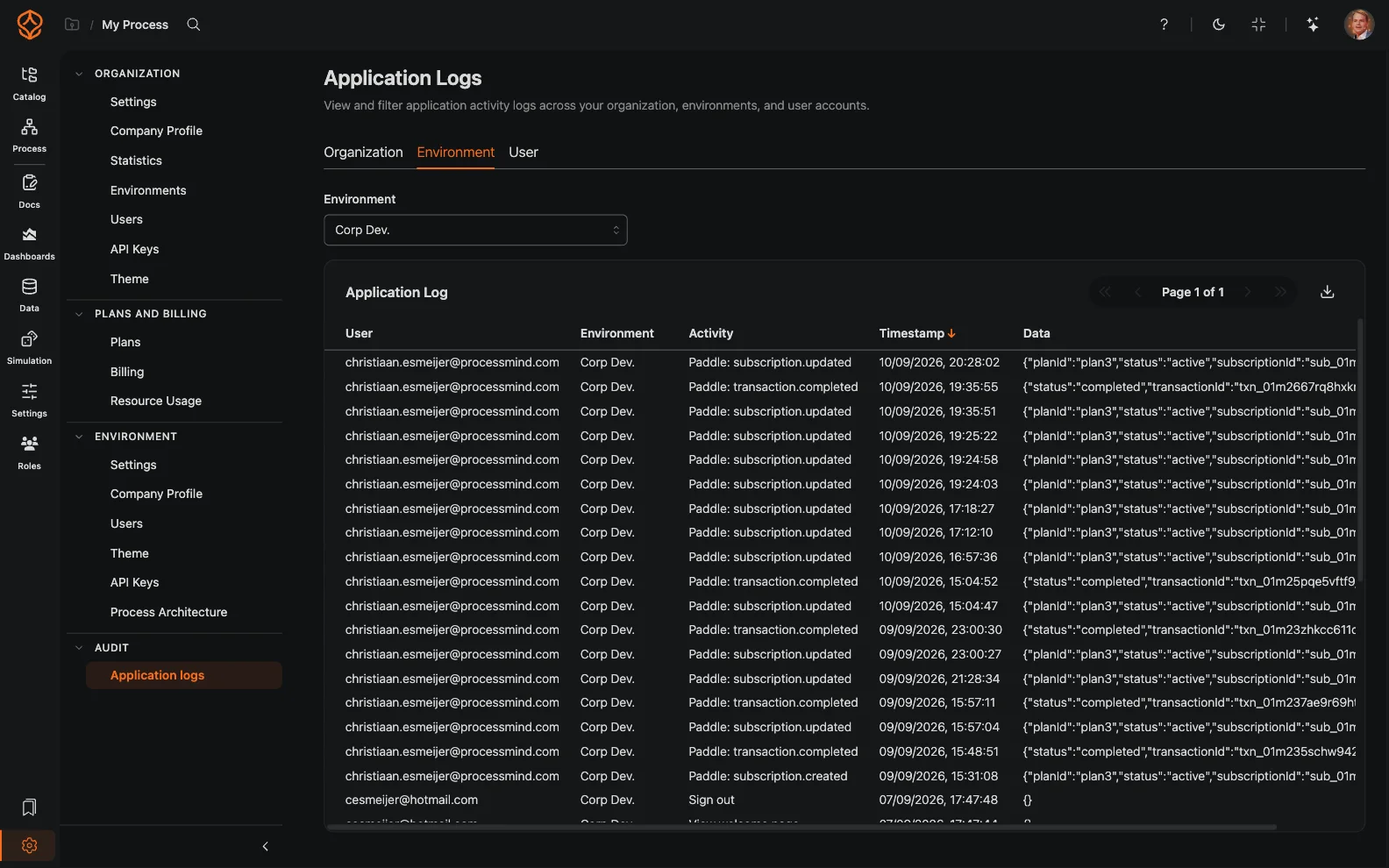The height and width of the screenshot is (868, 1389).
Task: Click the 'Page 1 of 1' indicator
Action: (1193, 292)
